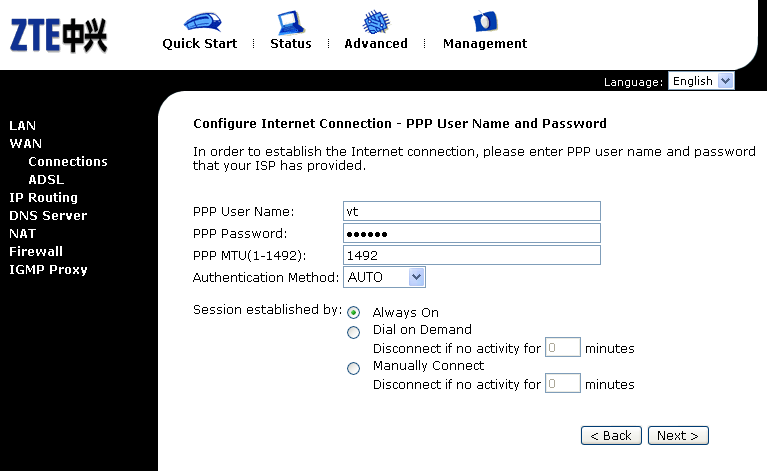Click the Advanced chip icon
Screen dimensions: 768x471
click(376, 22)
